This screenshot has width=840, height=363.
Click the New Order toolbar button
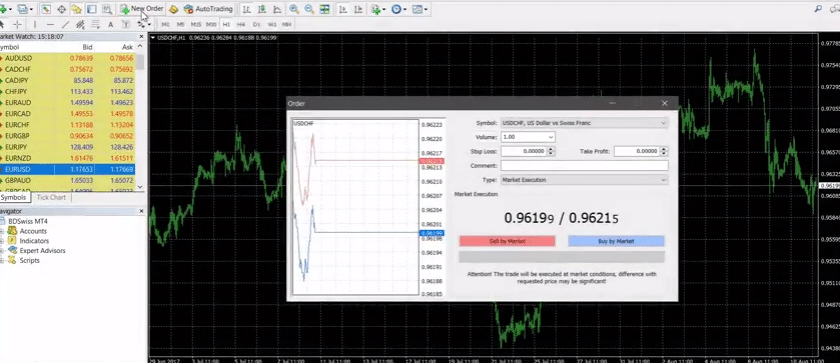pos(141,9)
